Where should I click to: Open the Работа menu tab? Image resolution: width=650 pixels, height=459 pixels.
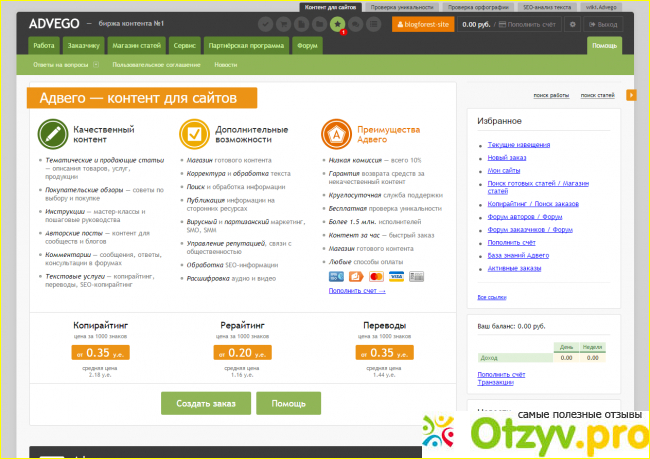click(44, 45)
